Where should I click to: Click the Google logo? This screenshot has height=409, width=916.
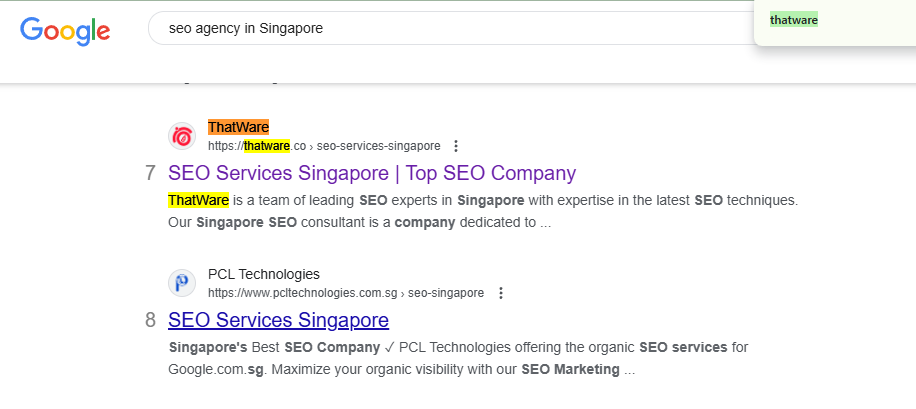point(65,30)
